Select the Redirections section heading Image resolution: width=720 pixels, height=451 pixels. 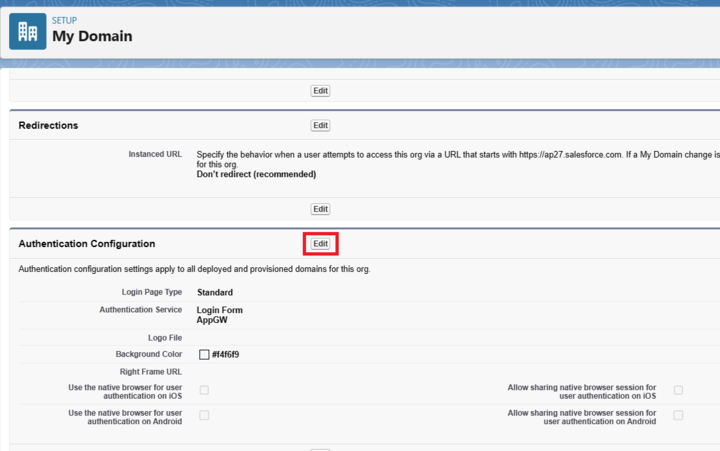[x=48, y=126]
